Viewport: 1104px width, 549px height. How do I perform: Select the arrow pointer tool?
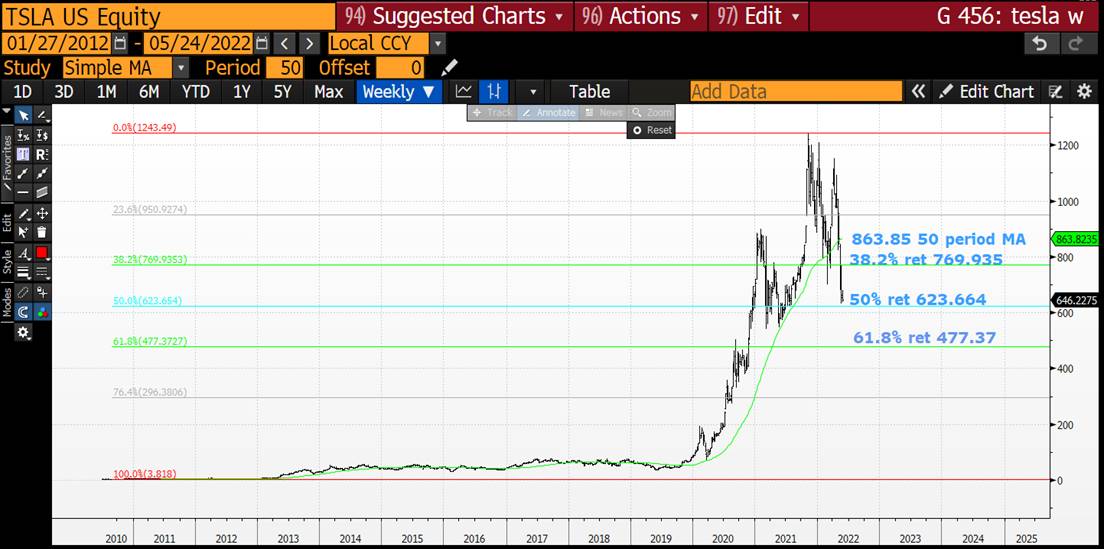click(x=23, y=115)
